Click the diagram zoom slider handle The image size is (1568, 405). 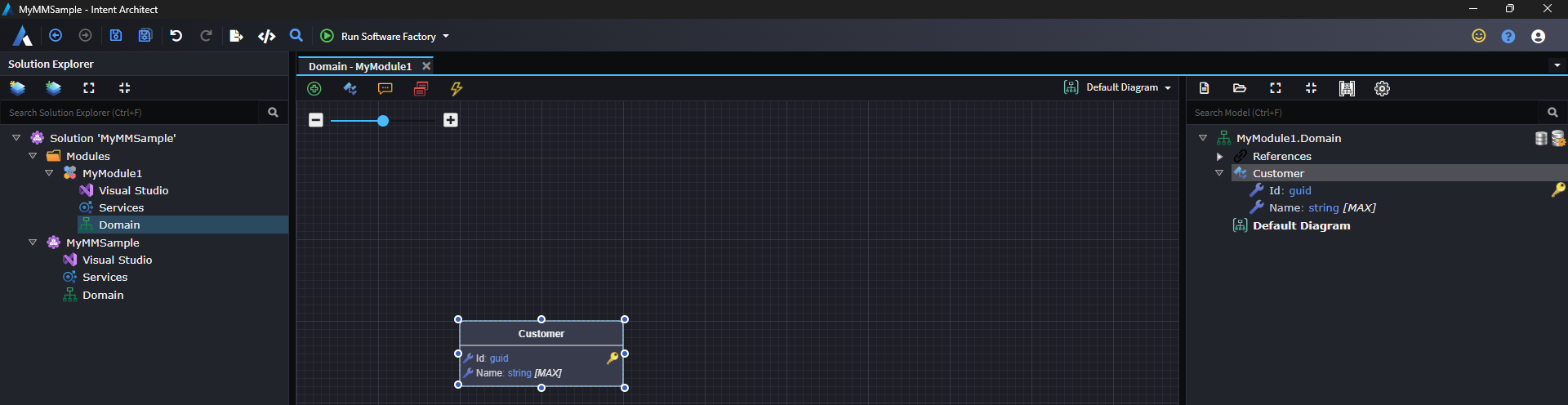pyautogui.click(x=383, y=121)
